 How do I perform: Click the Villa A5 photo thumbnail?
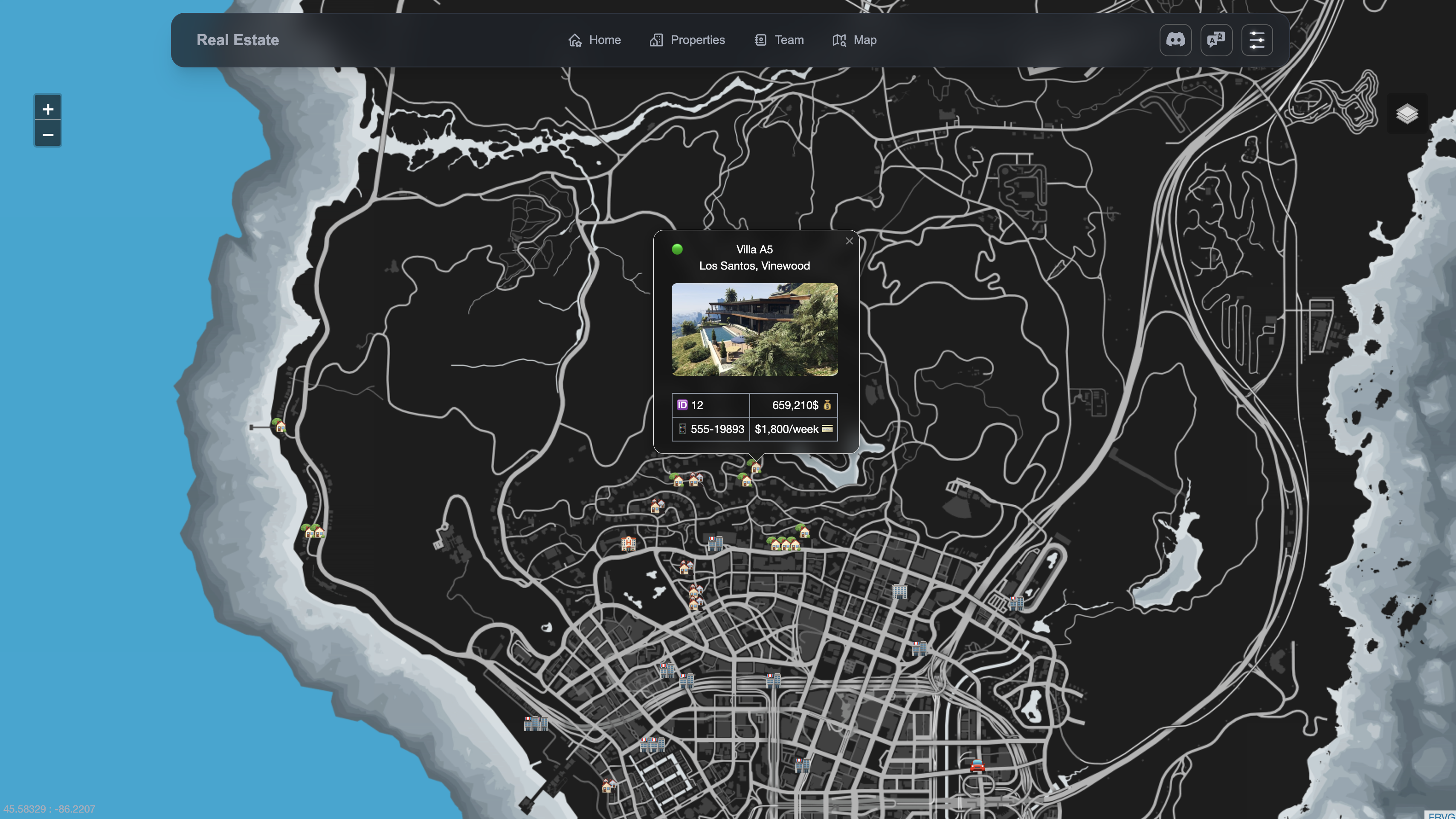[x=754, y=330]
